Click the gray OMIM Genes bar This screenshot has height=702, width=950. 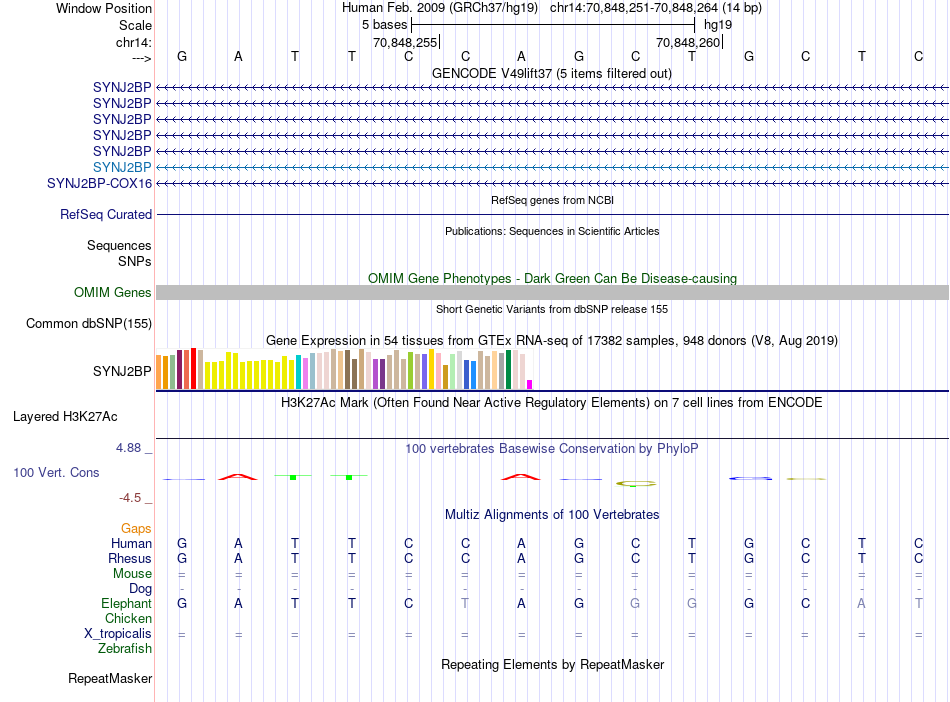tap(552, 293)
